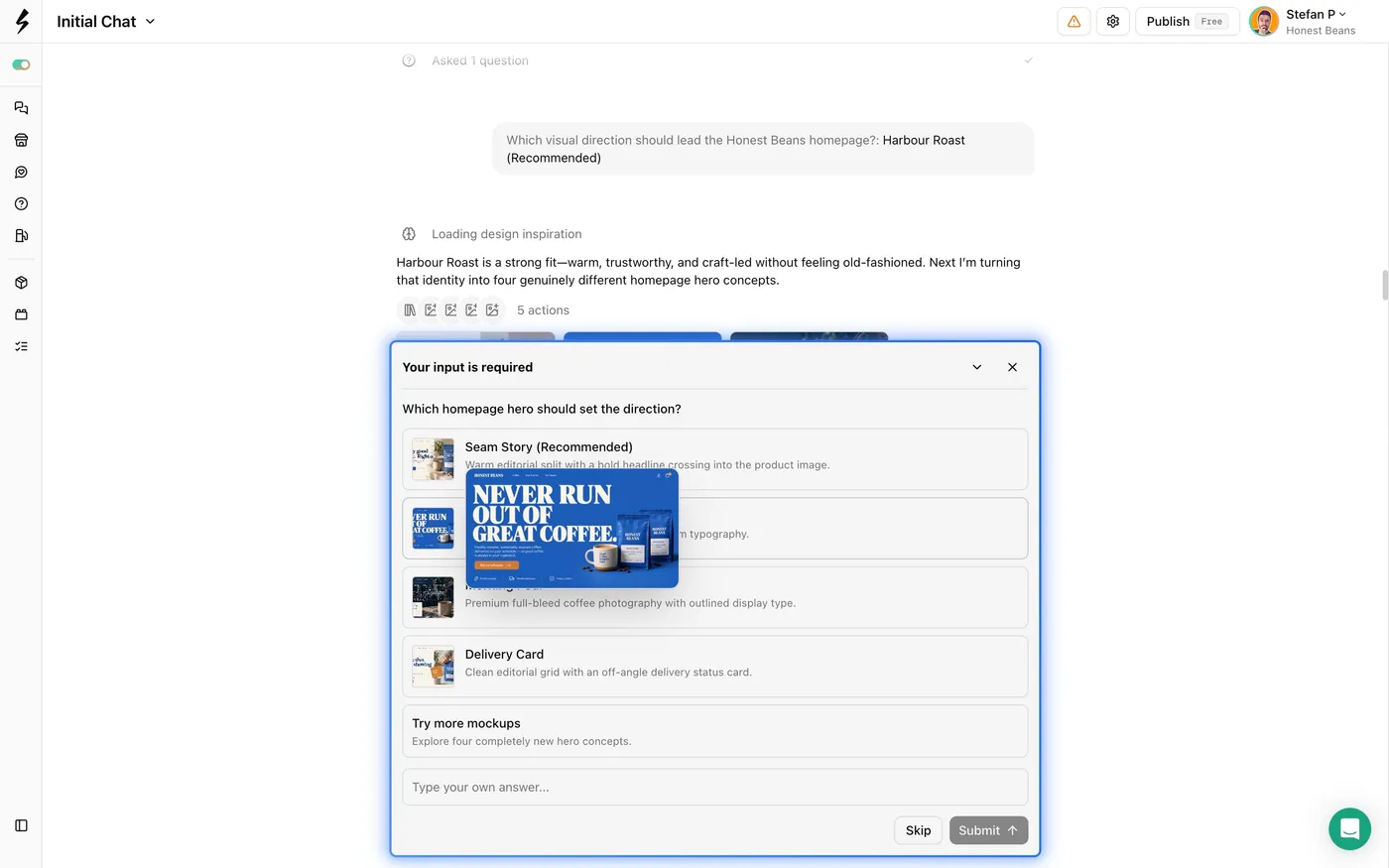Click the lightning bolt app logo
This screenshot has height=868, width=1389.
click(x=22, y=21)
